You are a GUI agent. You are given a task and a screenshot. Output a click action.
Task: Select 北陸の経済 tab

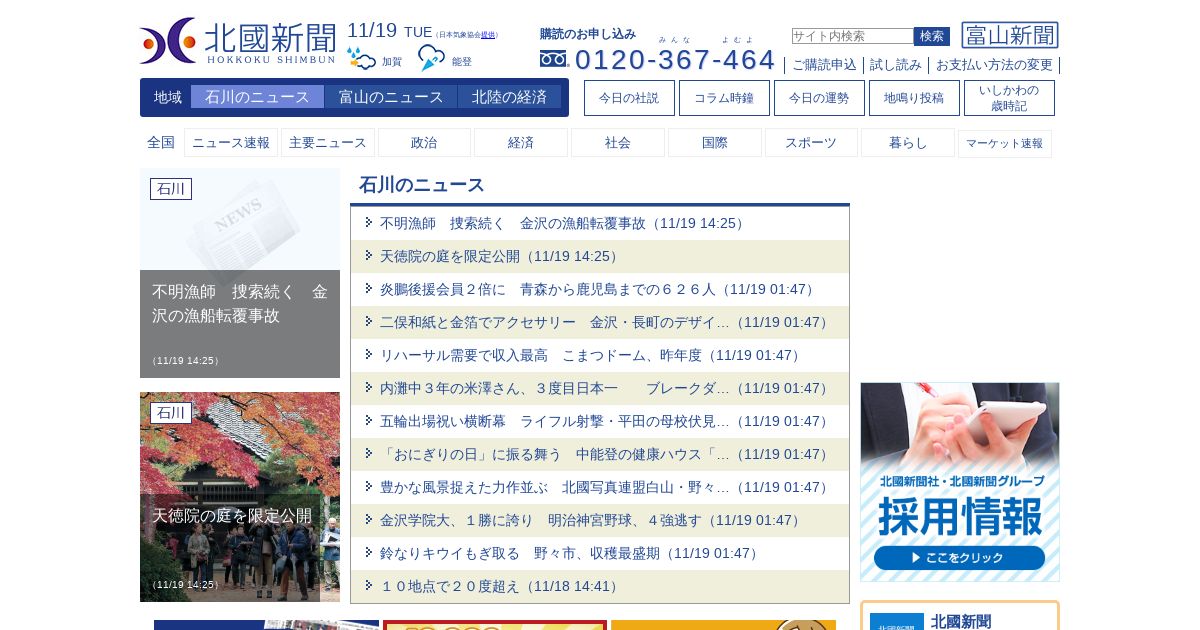(x=509, y=97)
